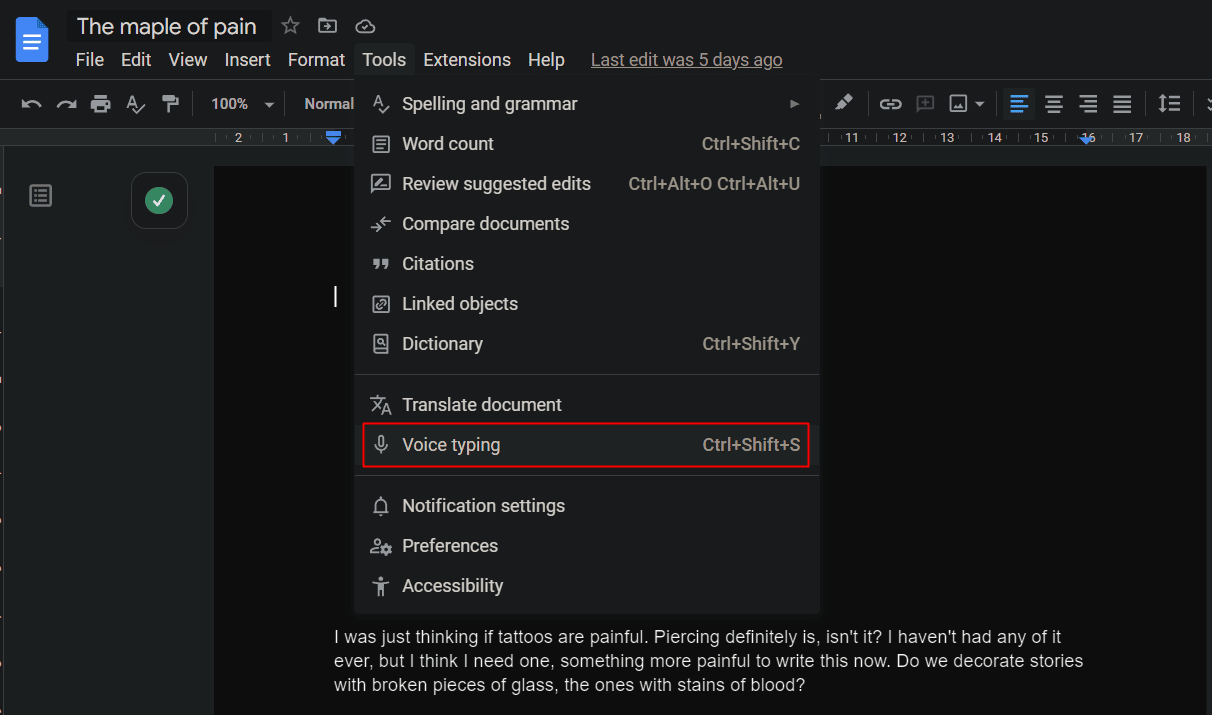Click the Move to folder icon
The width and height of the screenshot is (1212, 715).
click(327, 26)
